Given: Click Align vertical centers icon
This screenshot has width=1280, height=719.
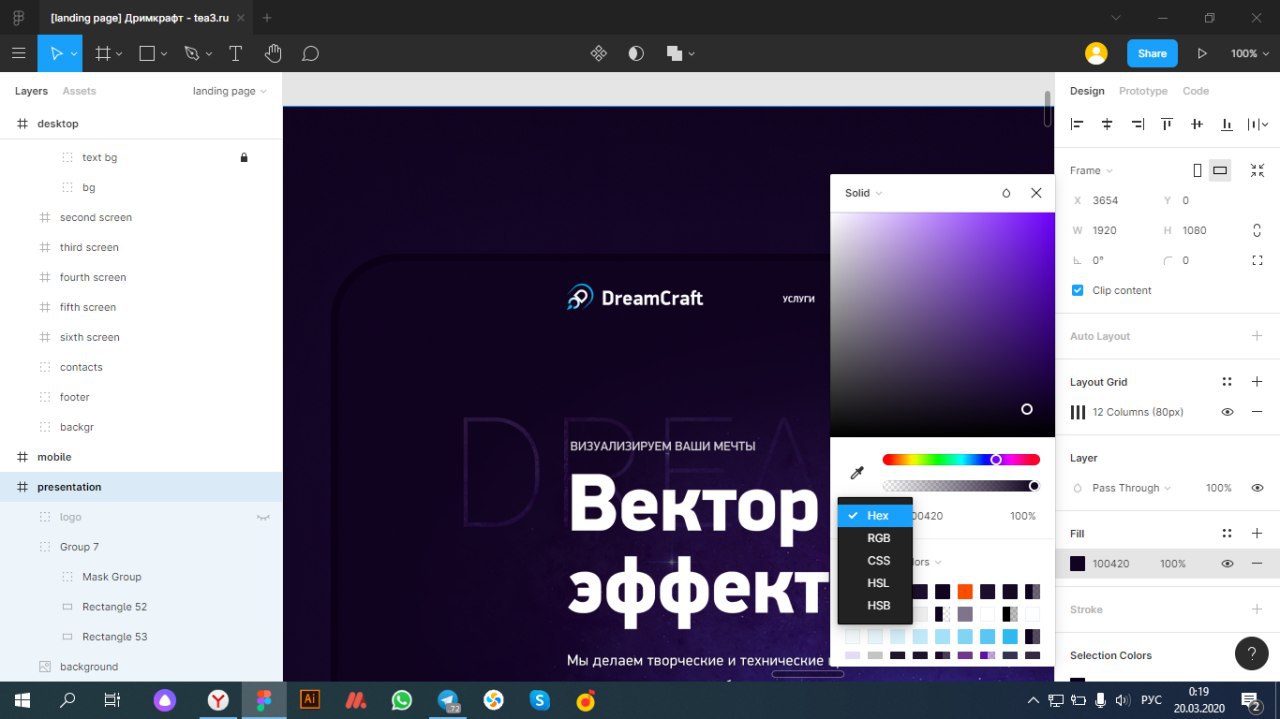Looking at the screenshot, I should pyautogui.click(x=1197, y=124).
